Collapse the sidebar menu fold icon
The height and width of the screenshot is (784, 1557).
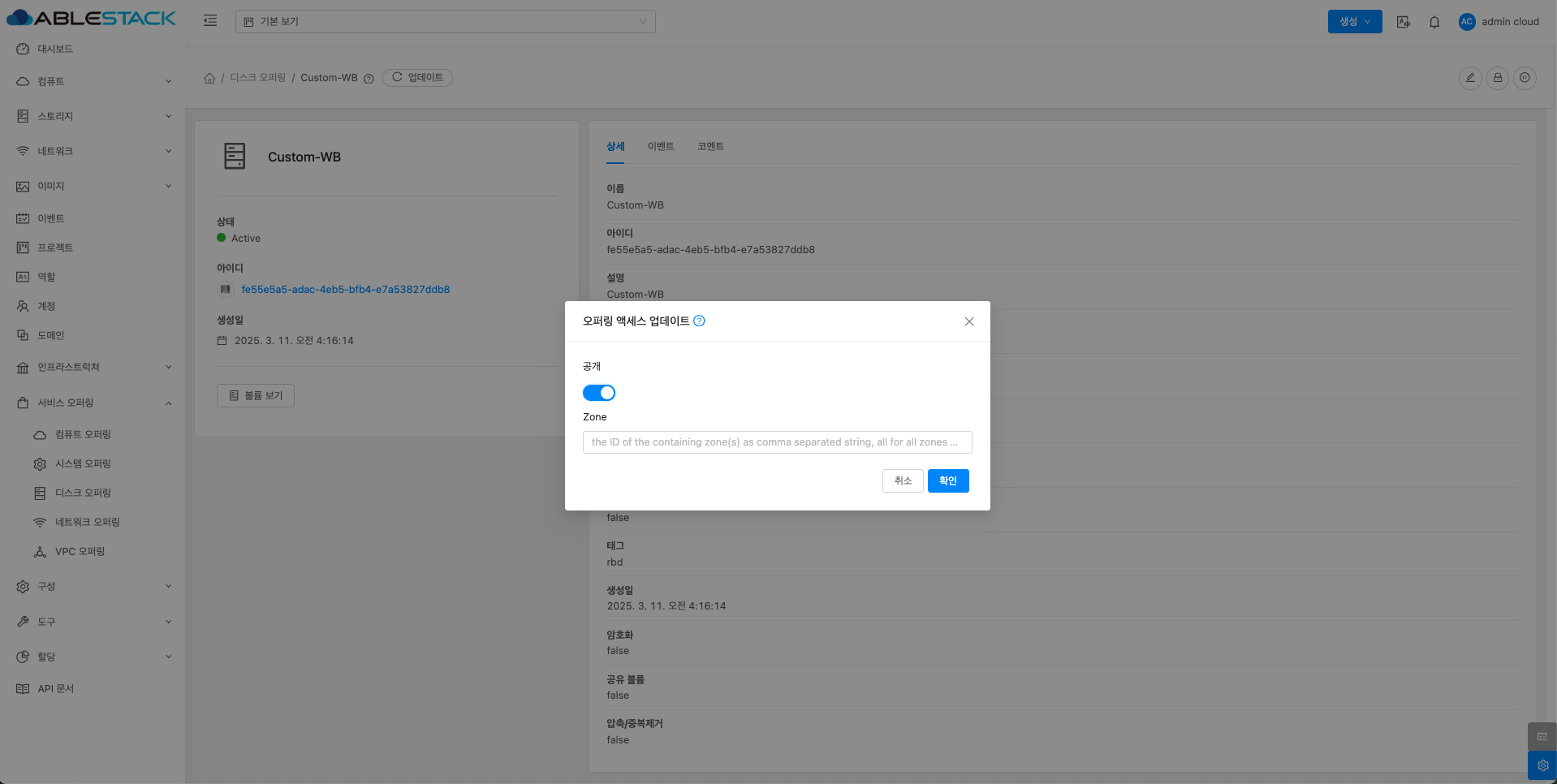point(210,21)
